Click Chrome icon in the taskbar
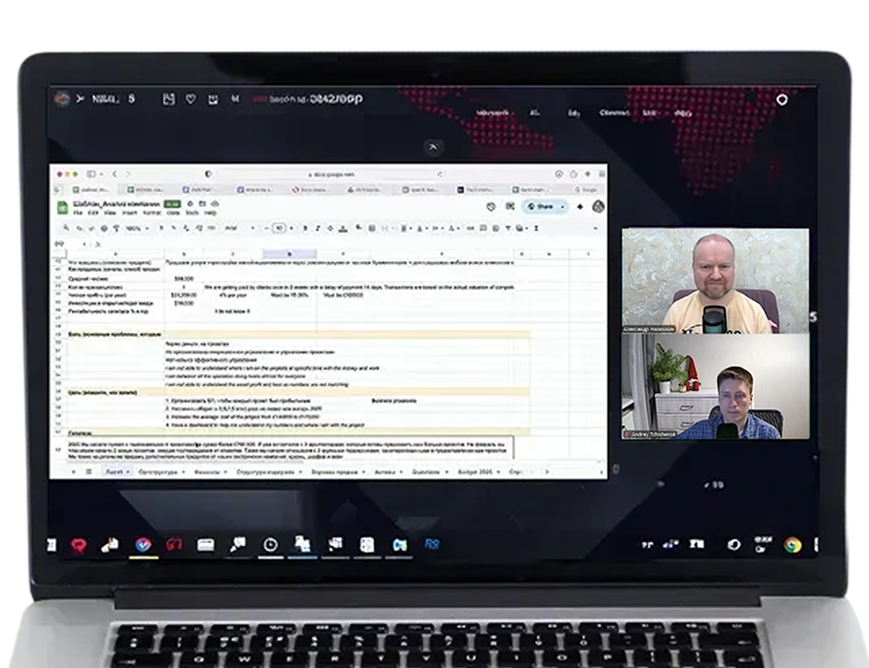Screen dimensions: 869x668 tap(793, 545)
